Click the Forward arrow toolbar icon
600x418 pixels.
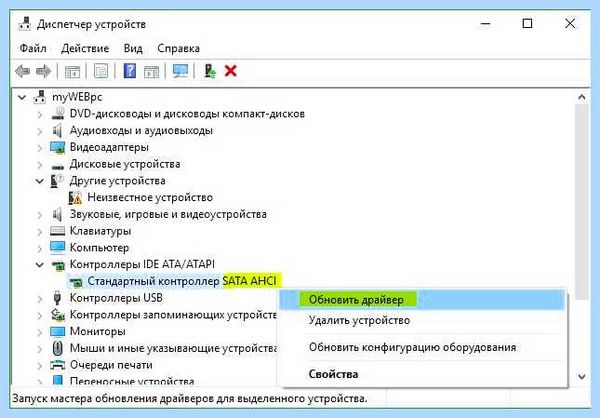(43, 71)
